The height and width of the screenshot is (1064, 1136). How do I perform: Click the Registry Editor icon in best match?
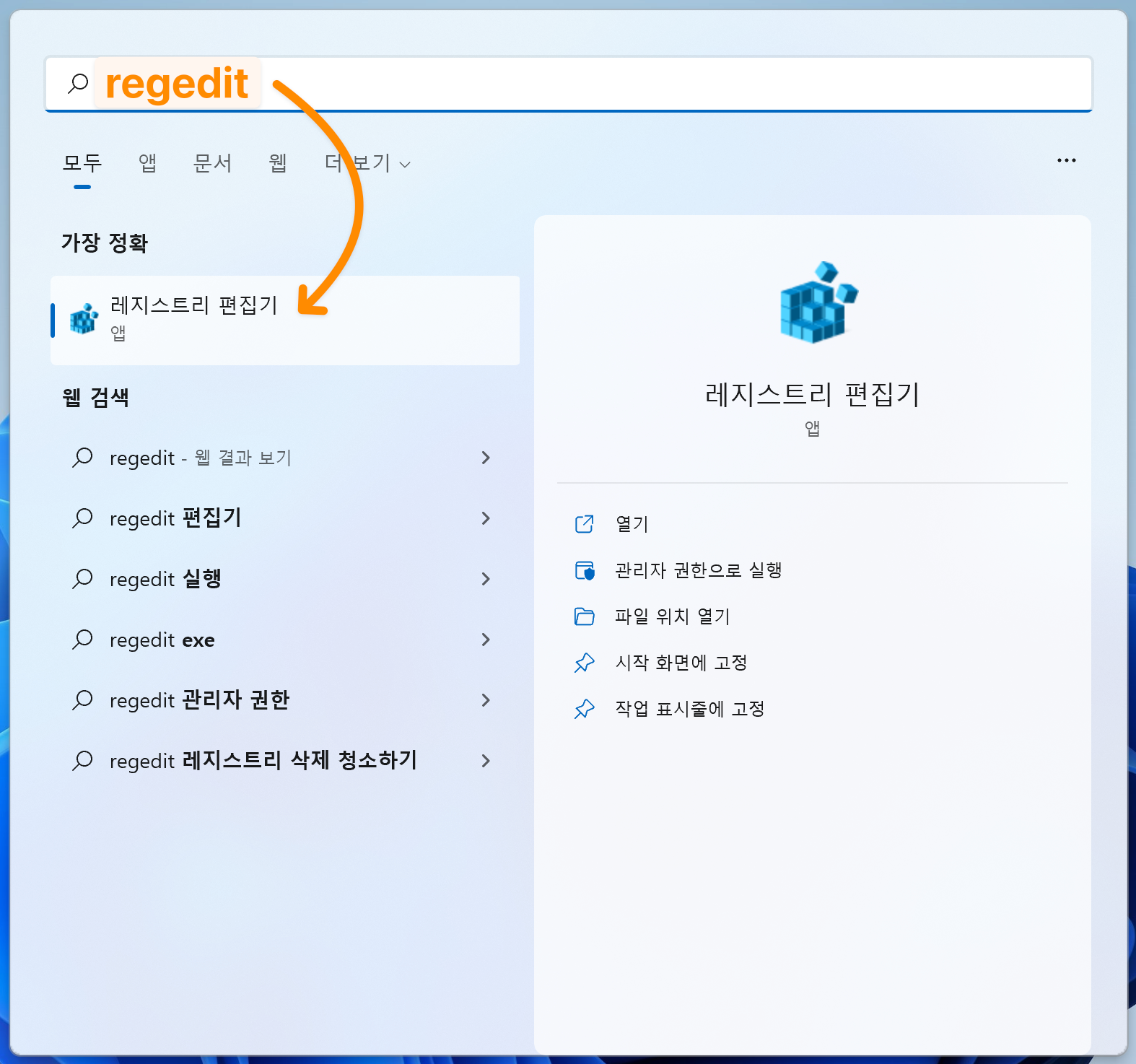[84, 319]
